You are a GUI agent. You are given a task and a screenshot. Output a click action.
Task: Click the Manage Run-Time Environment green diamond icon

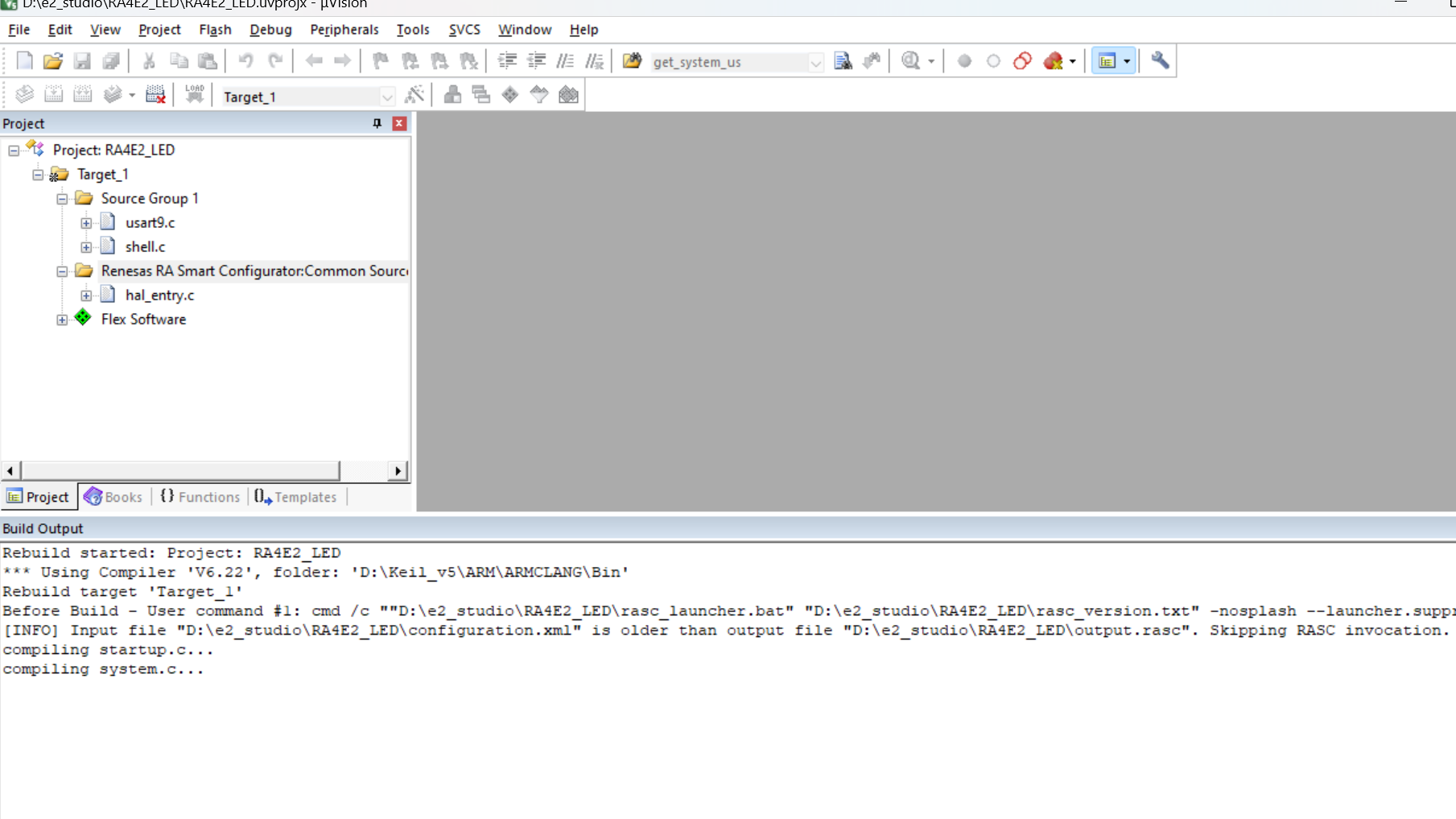coord(510,95)
